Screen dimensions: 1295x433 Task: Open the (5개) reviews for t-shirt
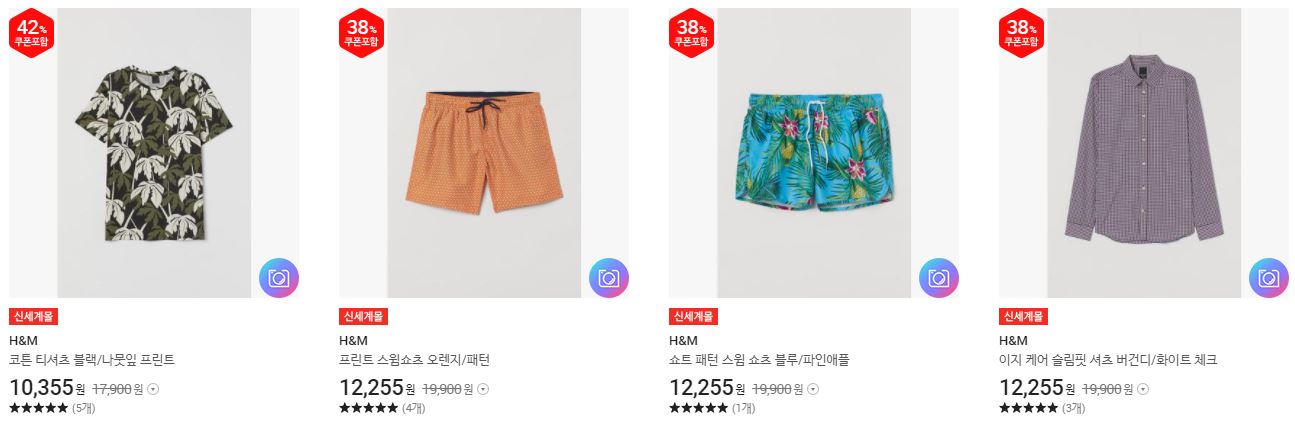click(x=84, y=408)
